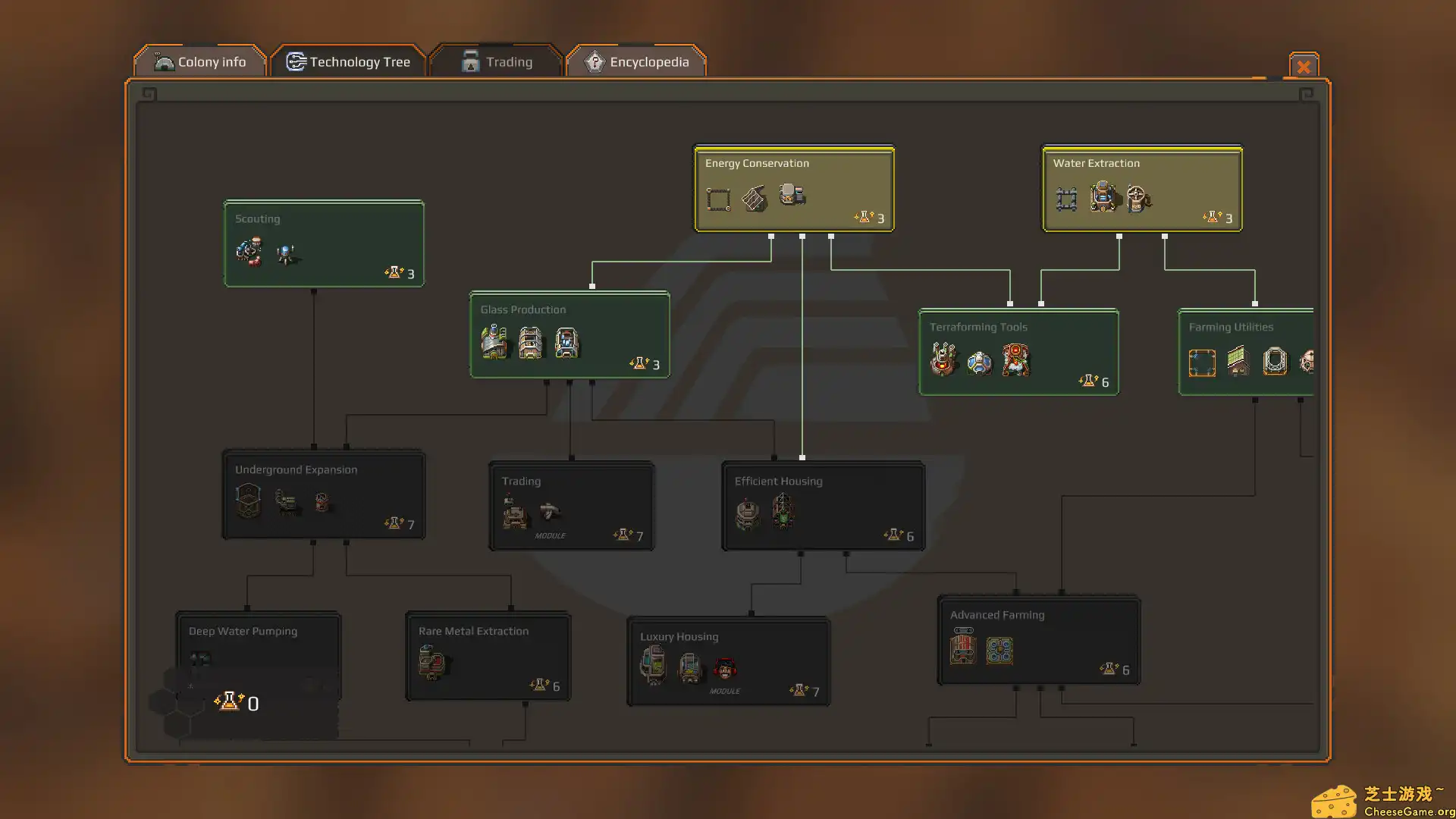Select the solar panel icon in Energy Conservation
Image resolution: width=1456 pixels, height=819 pixels.
(x=754, y=197)
